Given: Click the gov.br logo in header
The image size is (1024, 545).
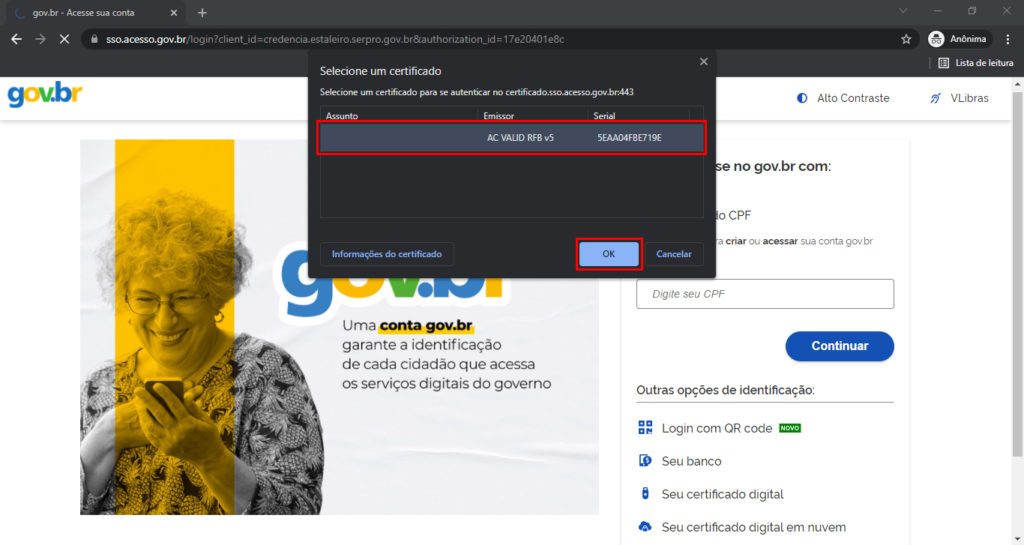Looking at the screenshot, I should pos(44,95).
